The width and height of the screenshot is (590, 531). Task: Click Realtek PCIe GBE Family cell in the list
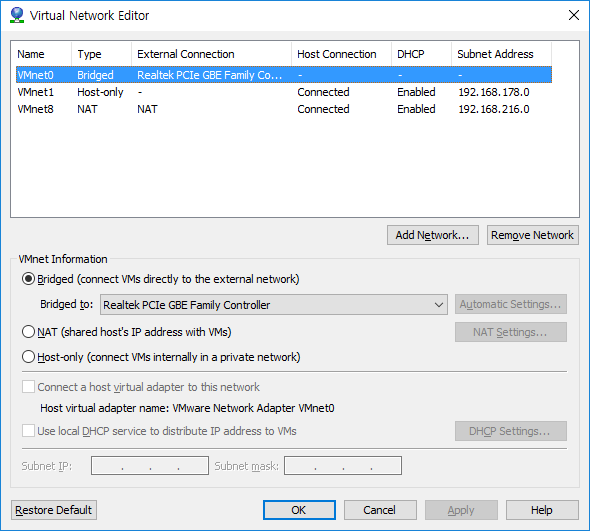210,75
